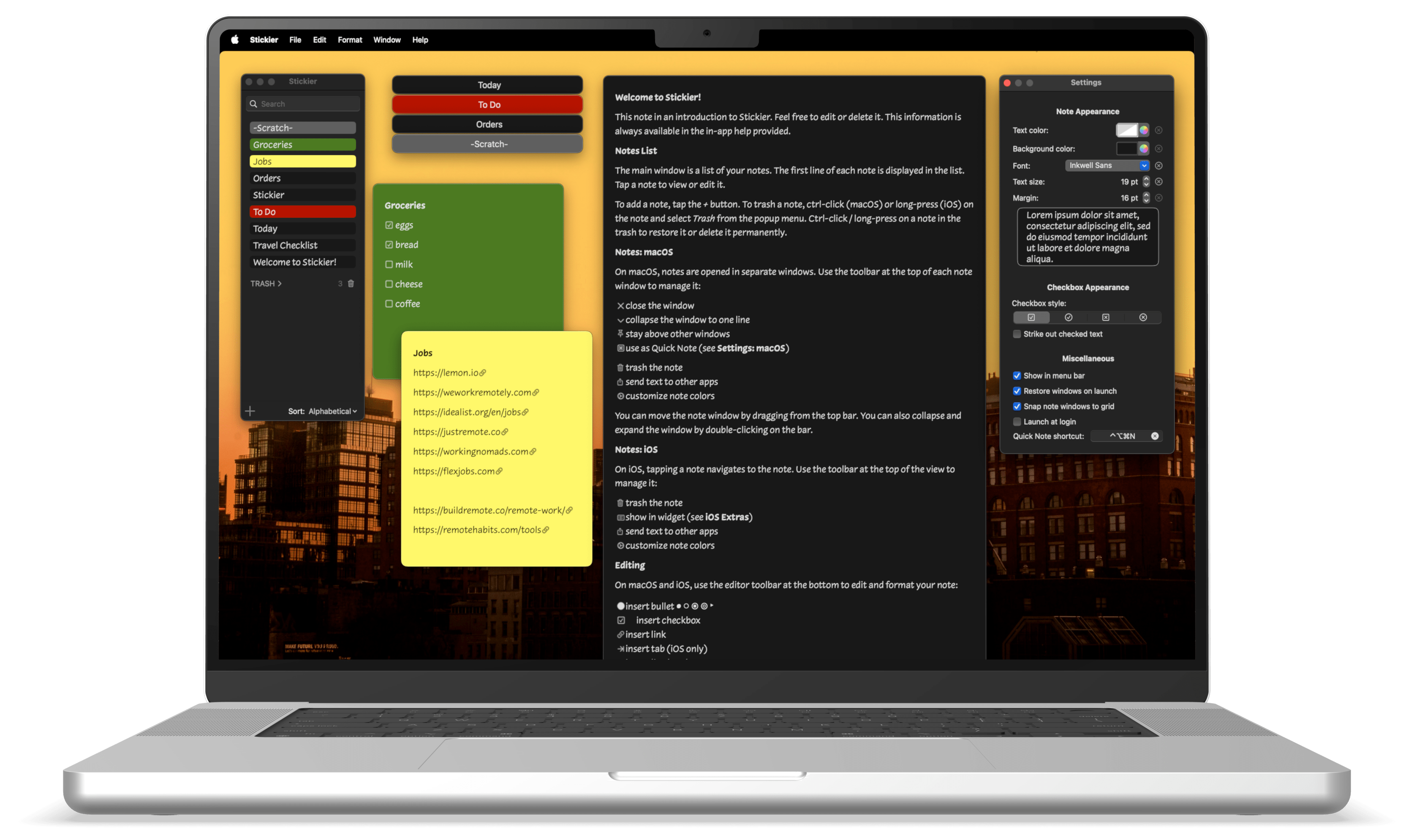Viewport: 1414px width, 840px height.
Task: Open the Sort Alphabetical dropdown
Action: tap(332, 412)
